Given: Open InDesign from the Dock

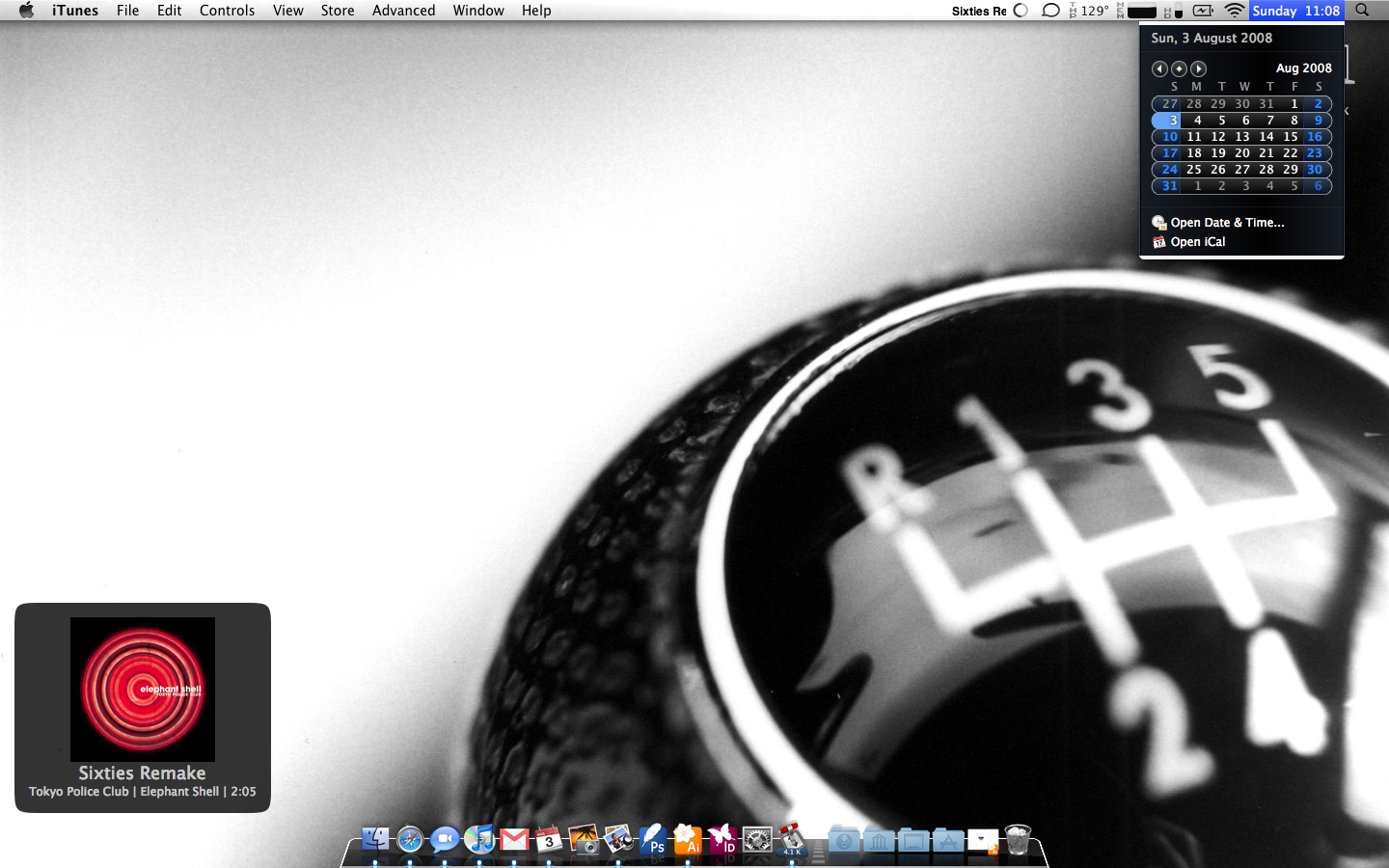Looking at the screenshot, I should pos(722,839).
